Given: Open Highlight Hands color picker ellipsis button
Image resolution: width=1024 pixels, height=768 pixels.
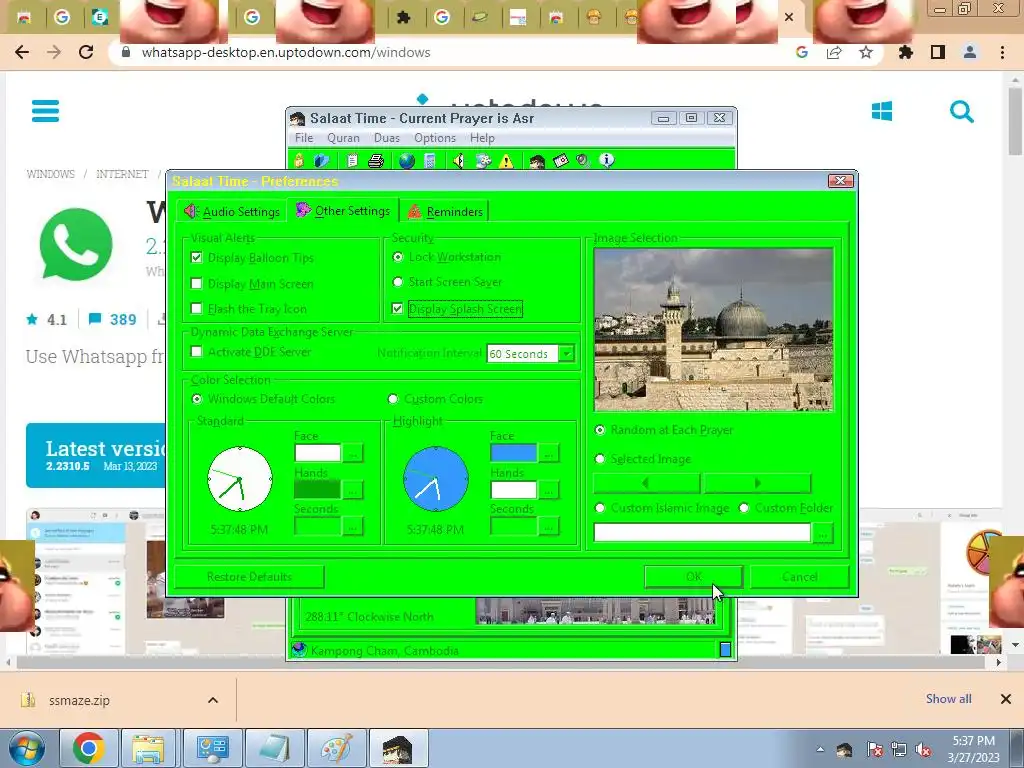Looking at the screenshot, I should point(549,489).
